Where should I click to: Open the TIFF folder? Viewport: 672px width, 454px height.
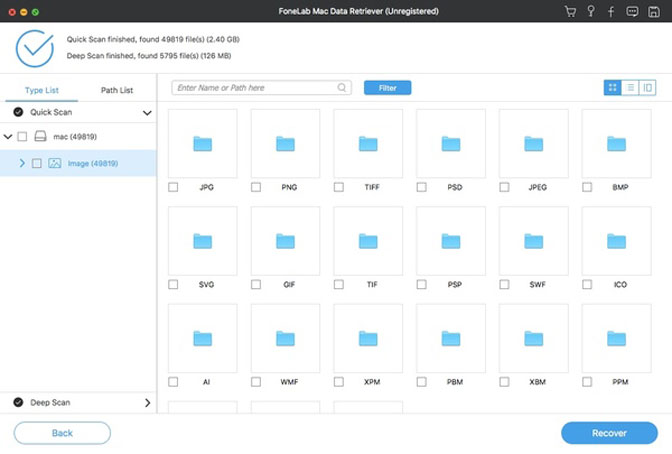[368, 144]
